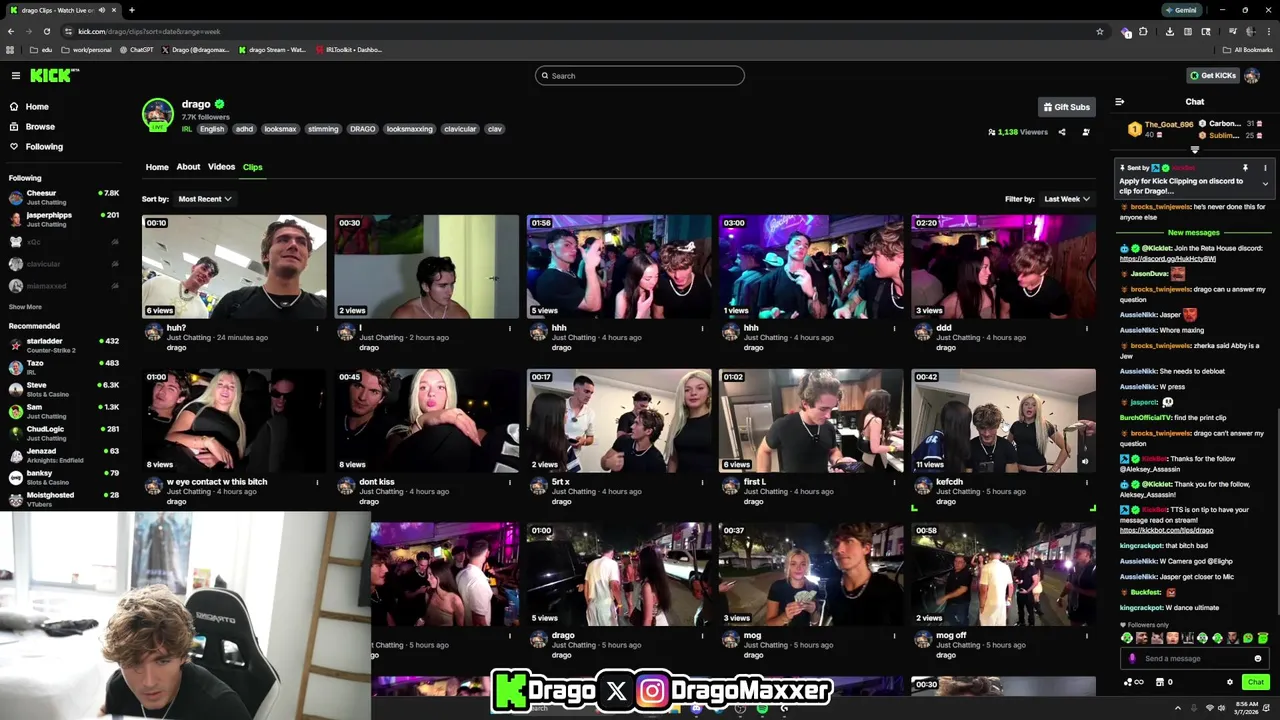
Task: Open the system volume icon in tray
Action: tap(1221, 708)
